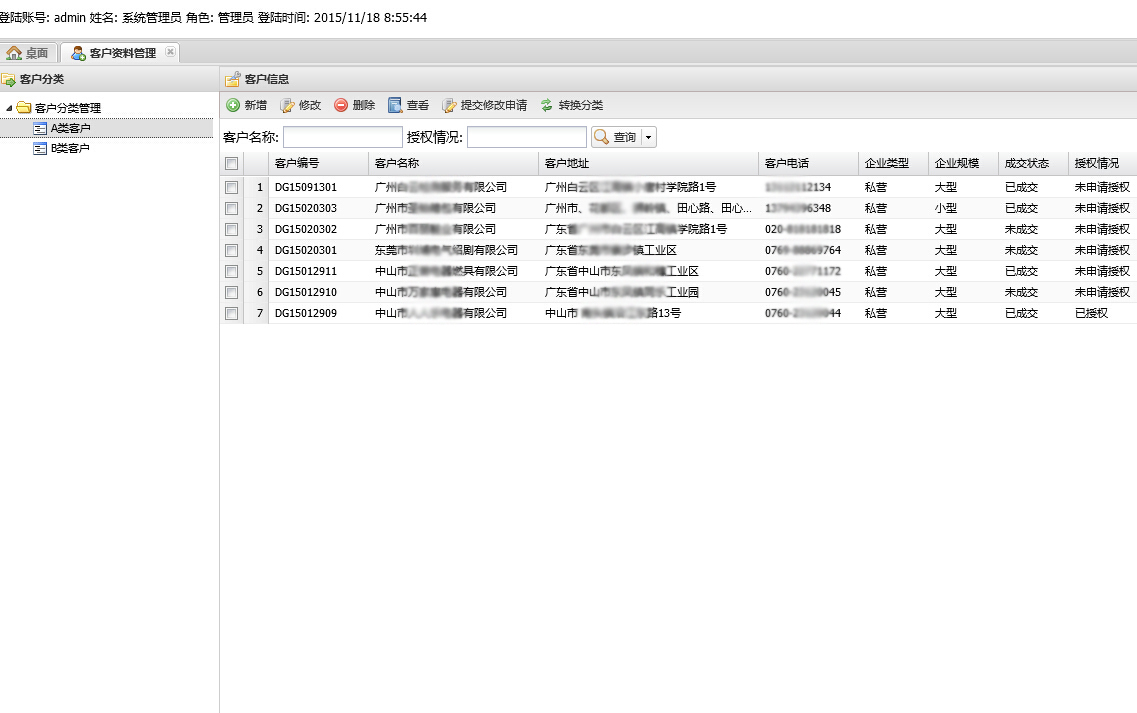The height and width of the screenshot is (713, 1137).
Task: Click the 客户名称 search input field
Action: (x=342, y=137)
